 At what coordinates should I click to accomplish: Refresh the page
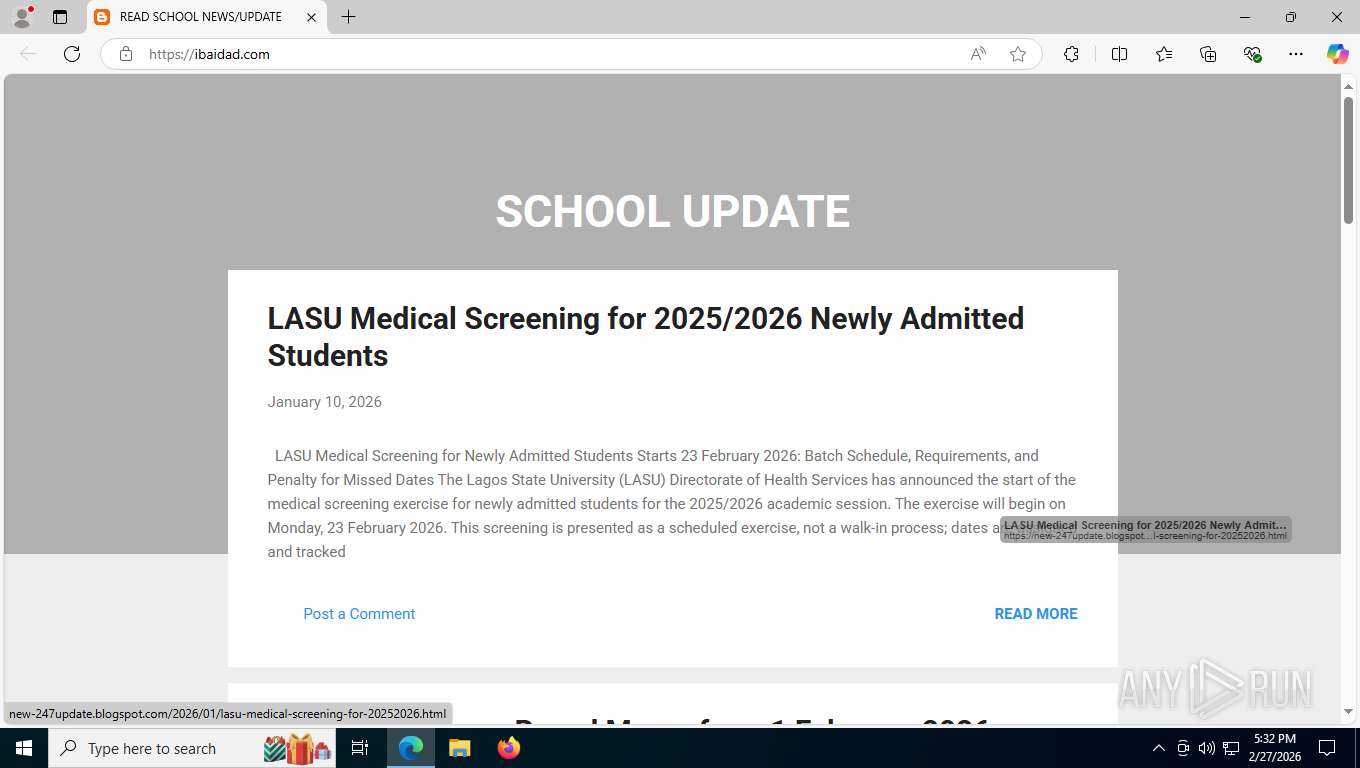coord(72,54)
